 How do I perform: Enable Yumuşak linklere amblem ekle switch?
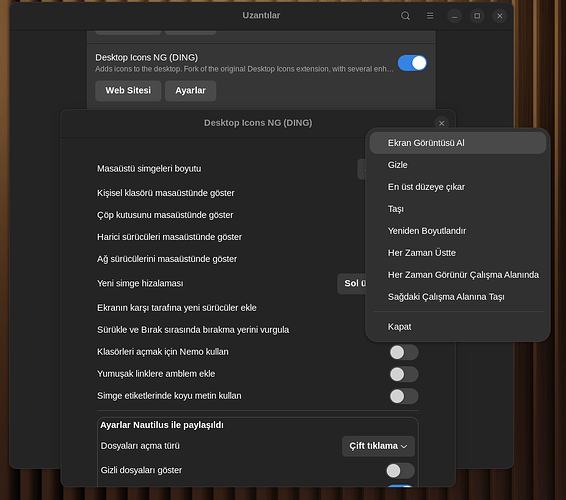point(404,374)
